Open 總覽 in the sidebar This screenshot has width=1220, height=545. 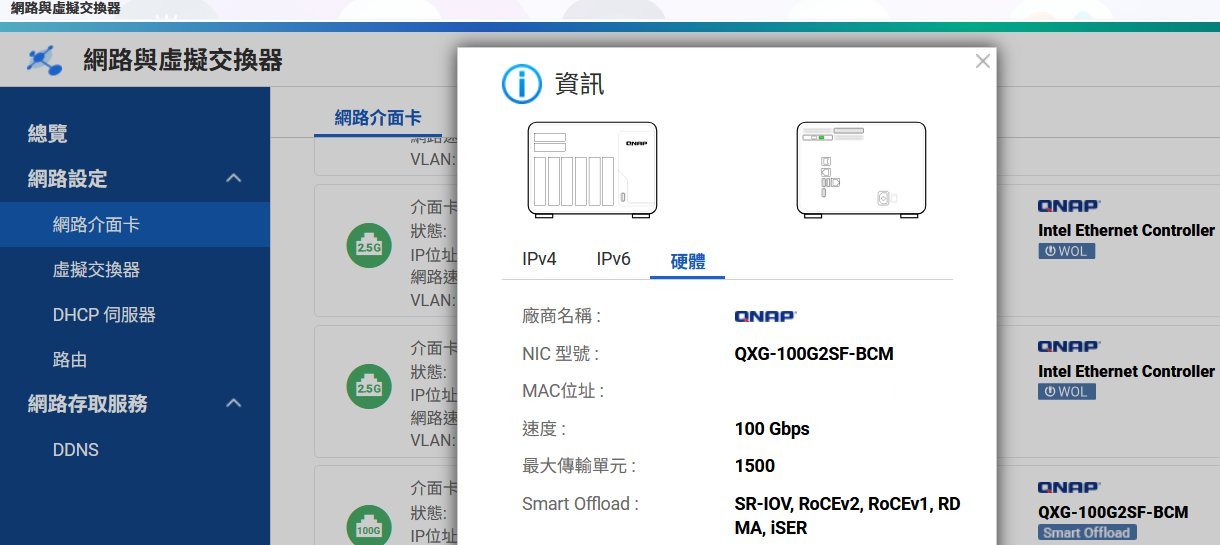click(x=48, y=134)
